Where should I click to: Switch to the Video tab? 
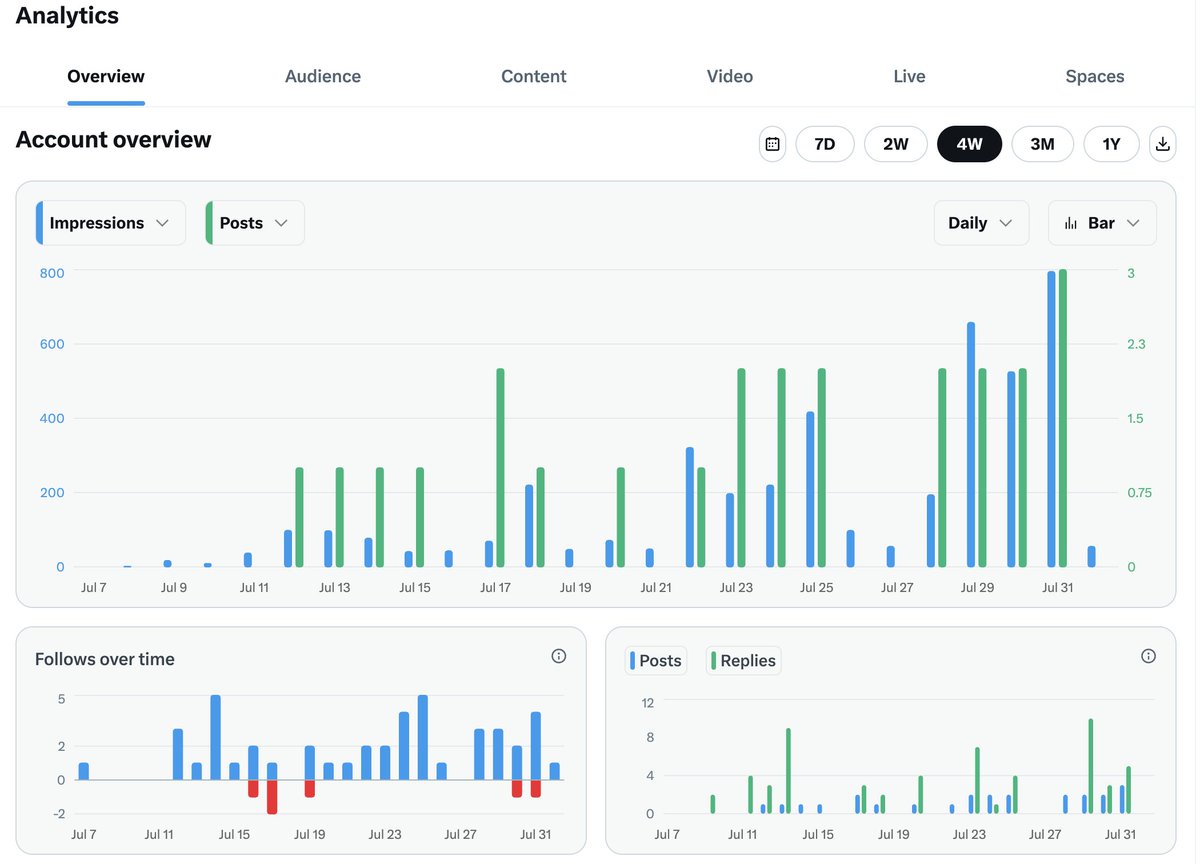point(730,76)
